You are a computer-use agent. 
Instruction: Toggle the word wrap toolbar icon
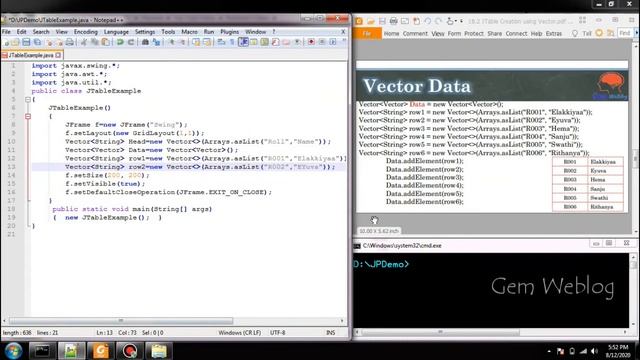coord(221,42)
